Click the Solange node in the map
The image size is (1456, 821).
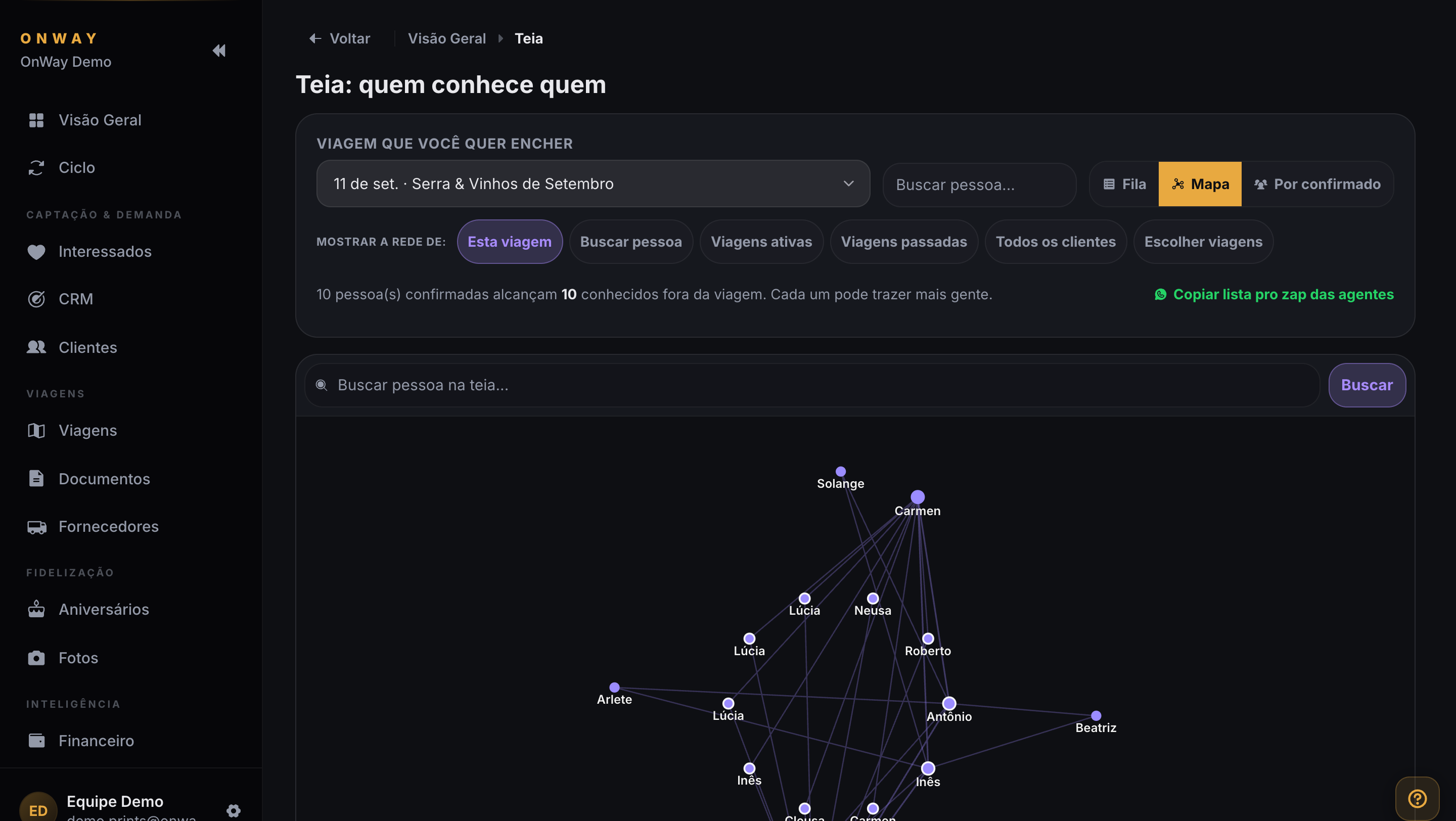tap(840, 471)
